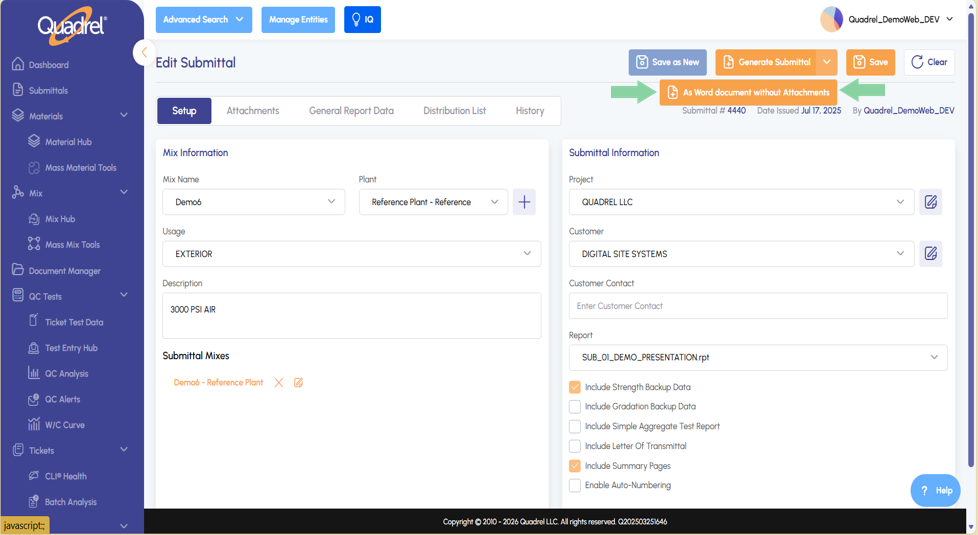Open W/C Curve page

coord(56,425)
